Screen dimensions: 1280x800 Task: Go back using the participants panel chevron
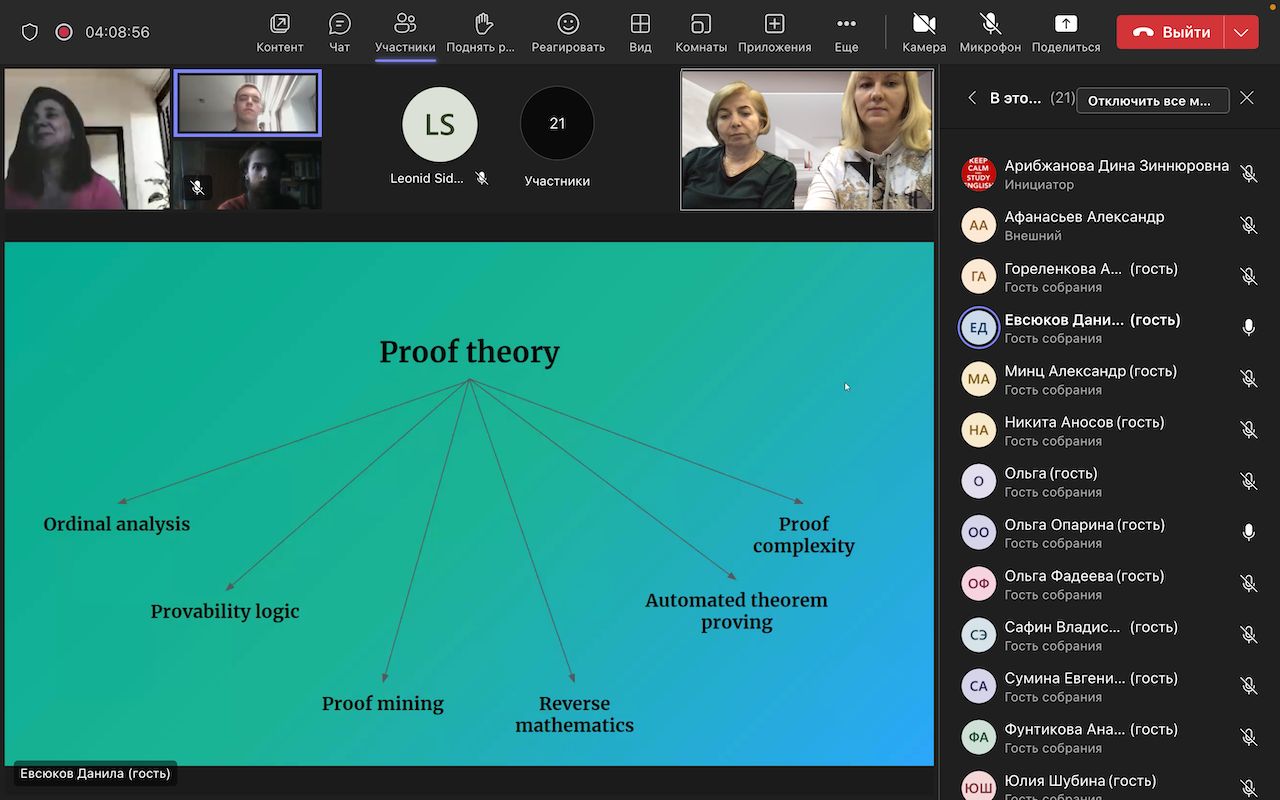coord(972,98)
